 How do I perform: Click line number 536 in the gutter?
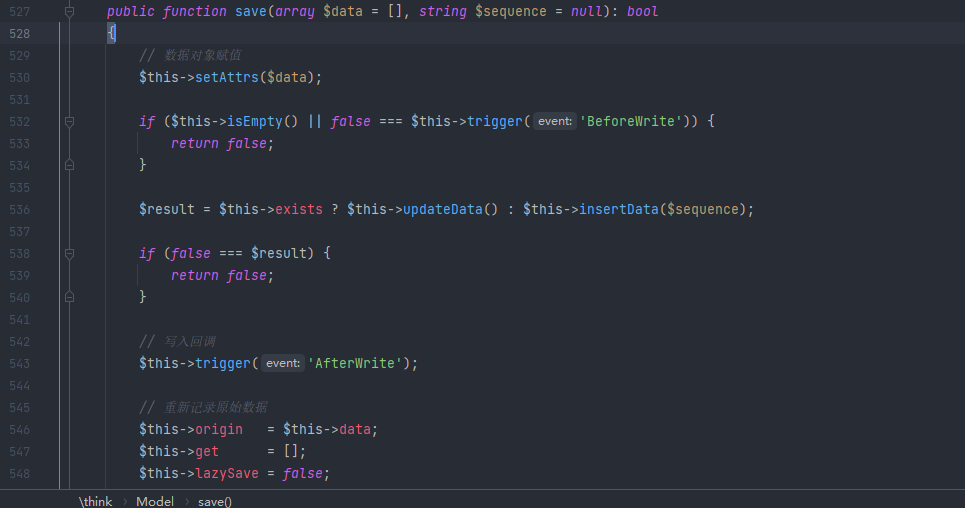click(x=19, y=209)
